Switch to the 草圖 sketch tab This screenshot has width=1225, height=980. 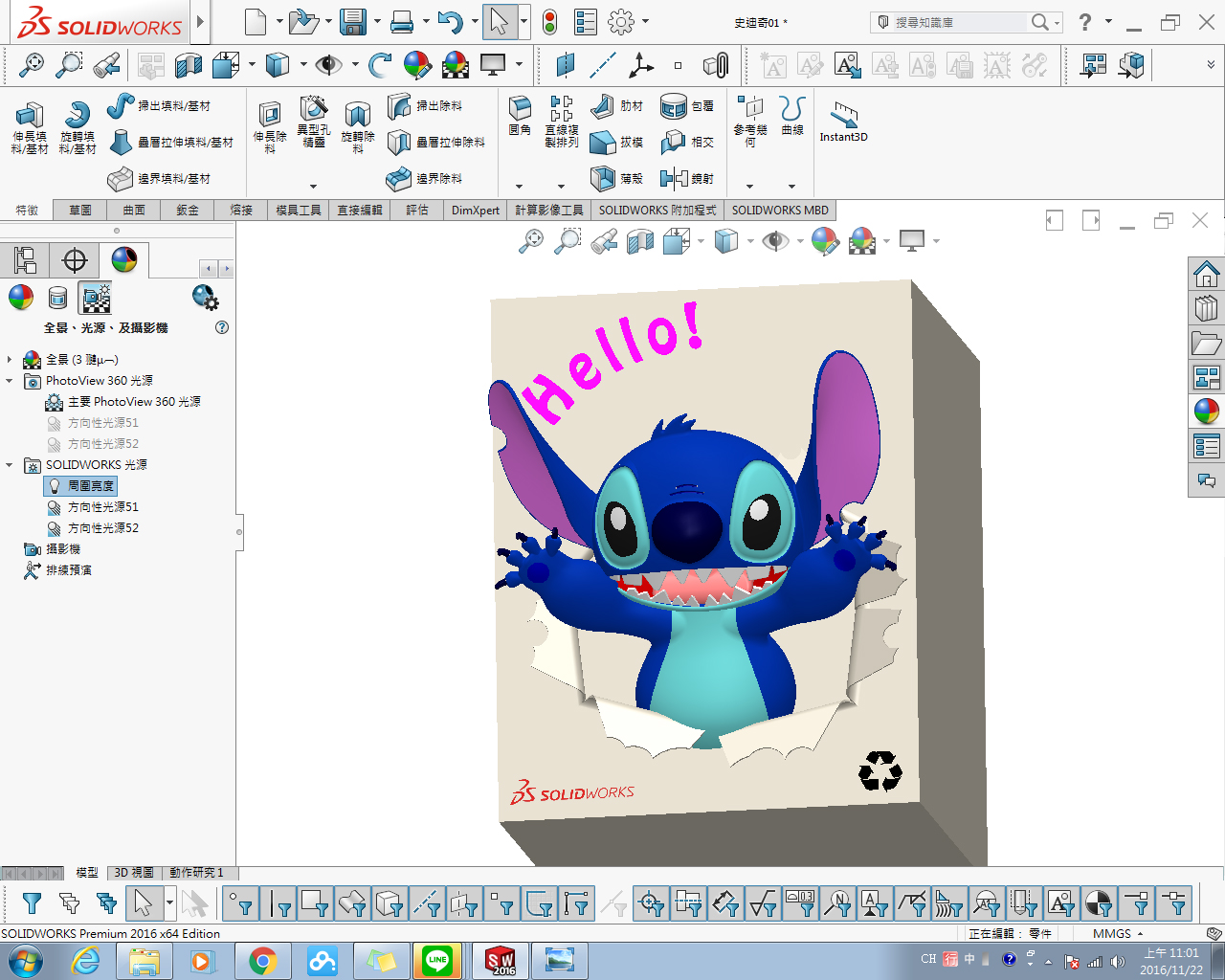pos(80,210)
